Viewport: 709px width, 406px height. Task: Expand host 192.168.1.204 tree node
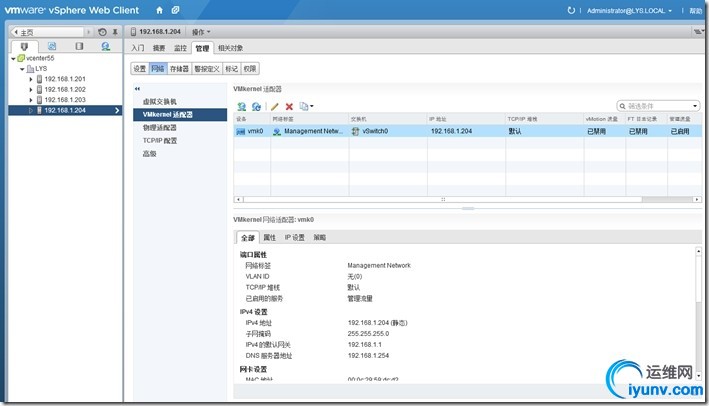tap(31, 110)
